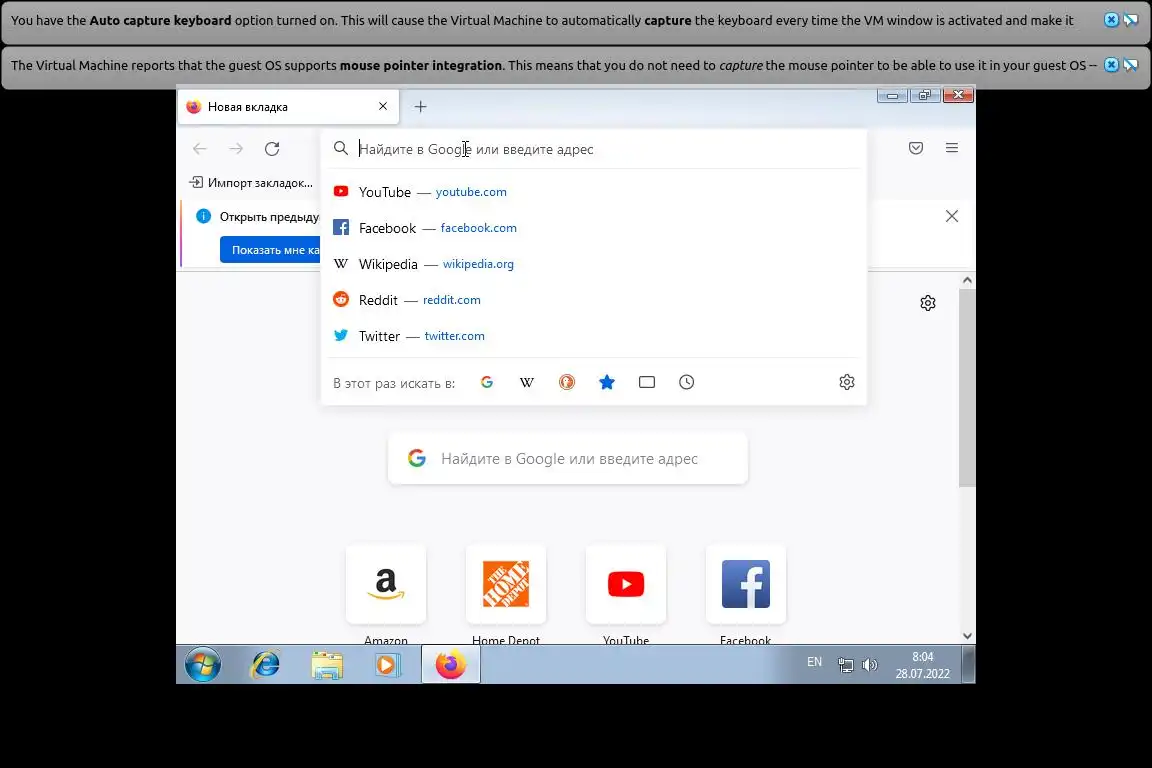
Task: Dismiss the mouse pointer integration notification
Action: pos(1112,65)
